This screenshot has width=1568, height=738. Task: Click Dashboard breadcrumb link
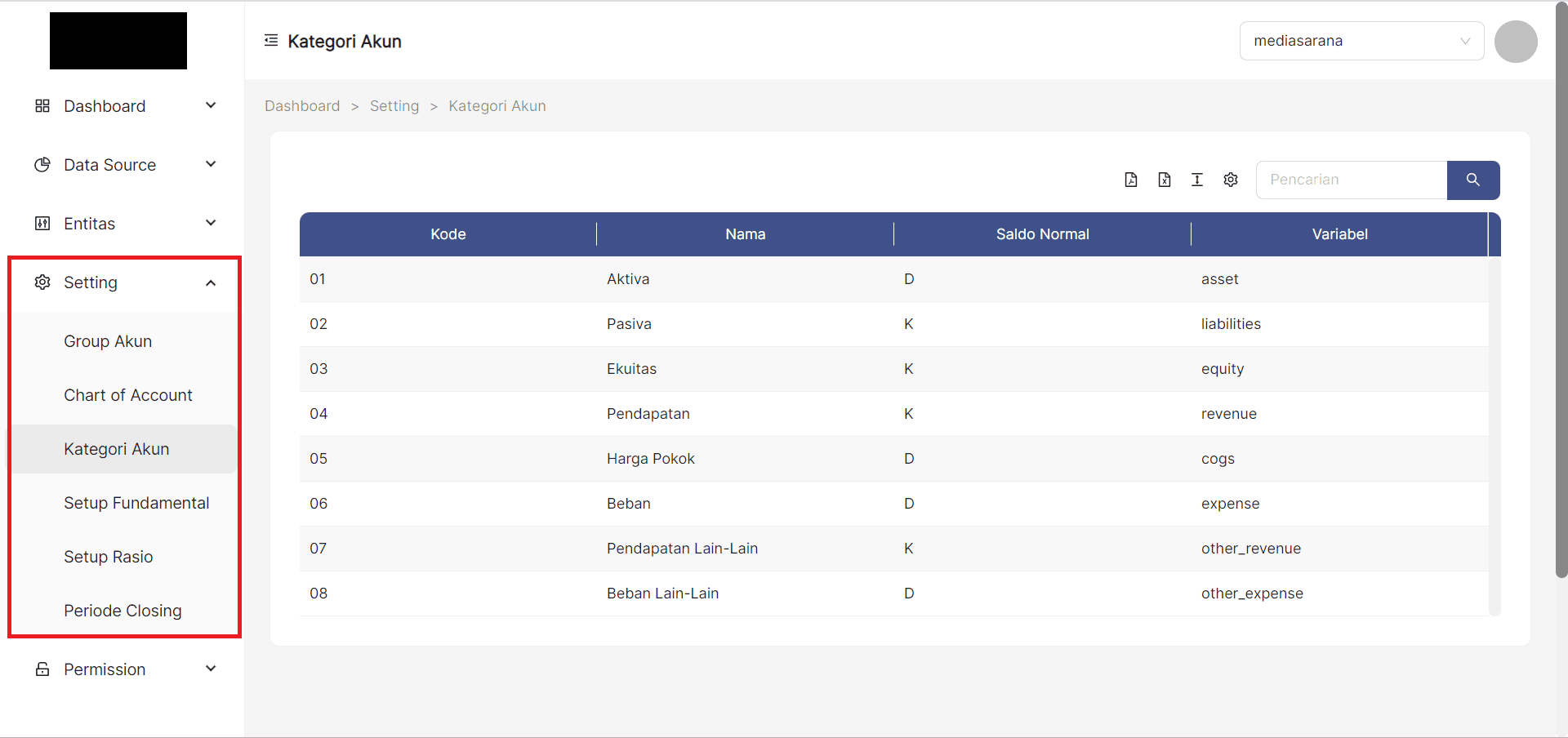coord(302,106)
